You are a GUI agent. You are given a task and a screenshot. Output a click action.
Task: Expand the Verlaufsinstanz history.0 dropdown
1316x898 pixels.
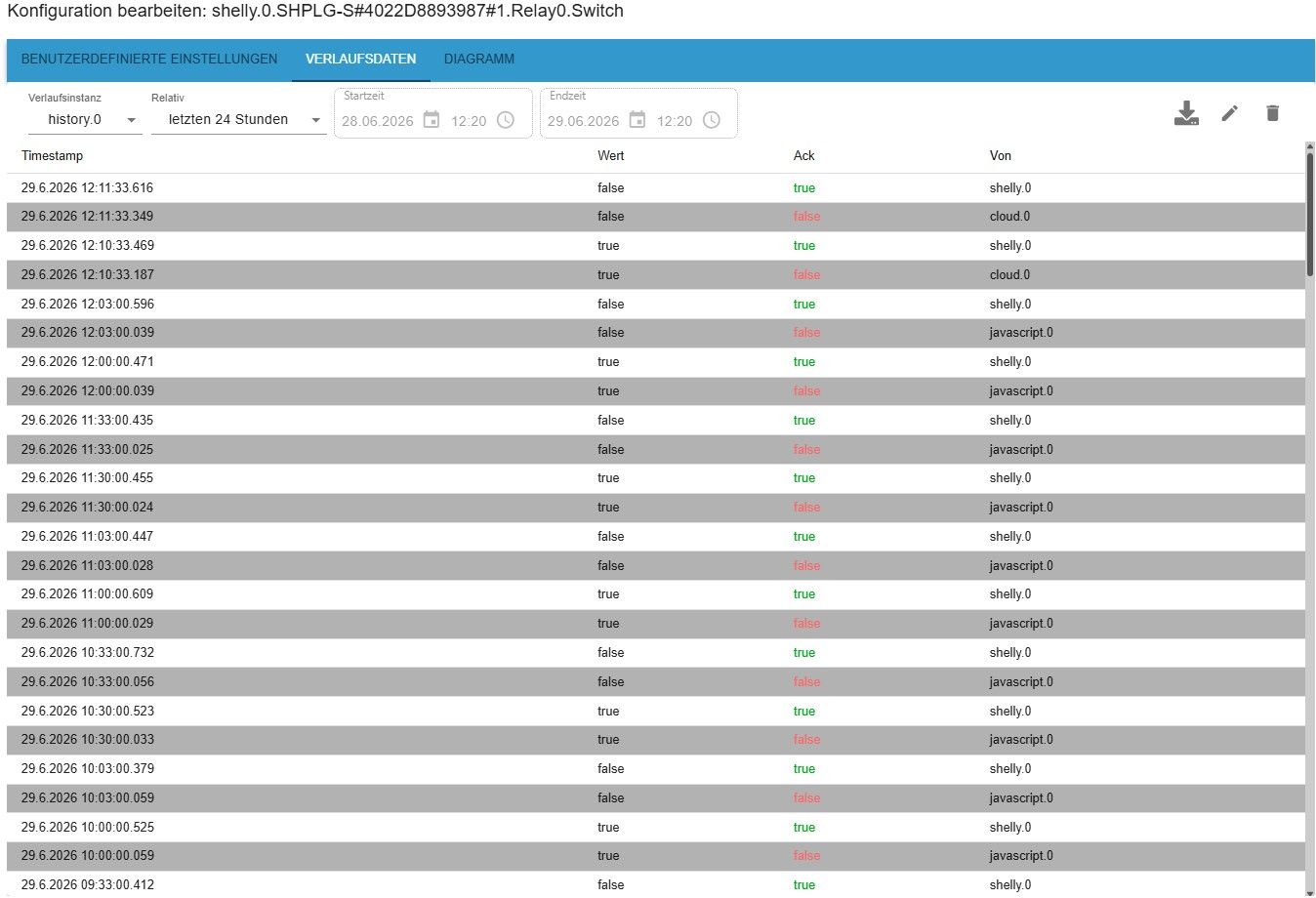(85, 120)
